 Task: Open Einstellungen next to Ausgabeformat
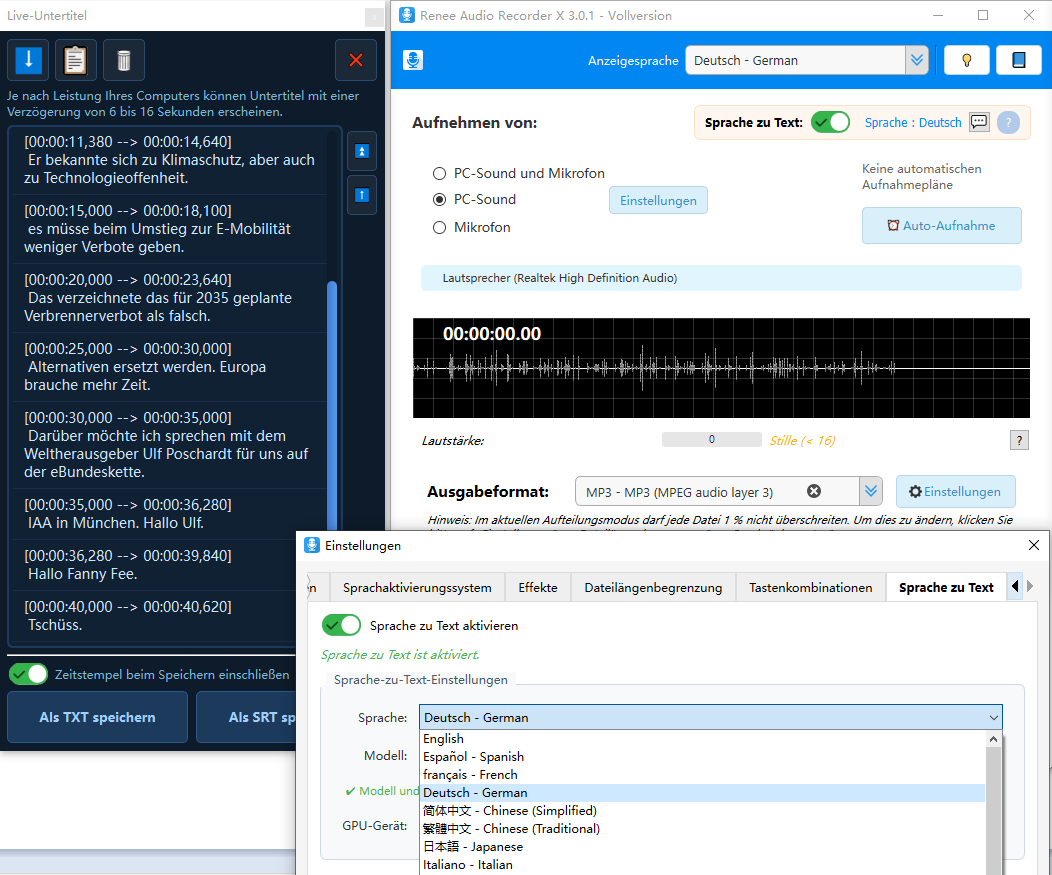[x=955, y=491]
